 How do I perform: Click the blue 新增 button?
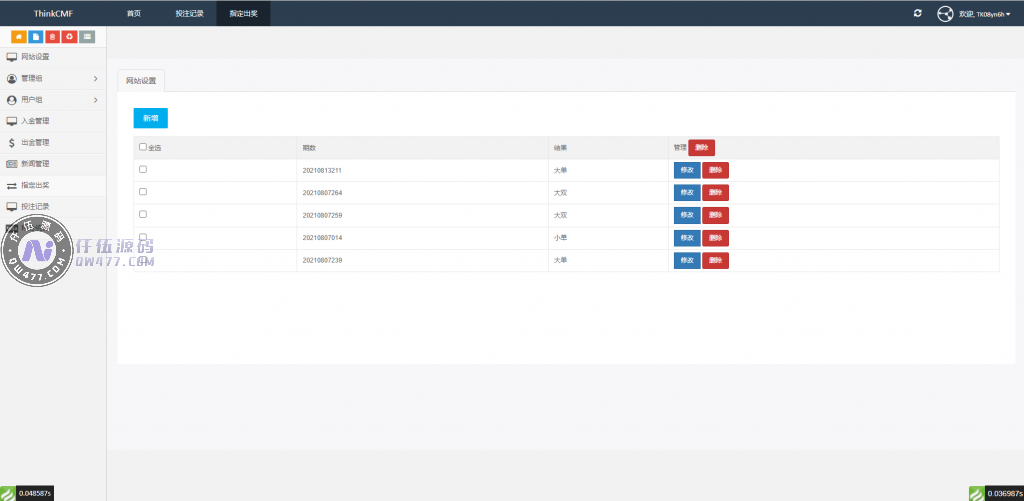pos(150,118)
